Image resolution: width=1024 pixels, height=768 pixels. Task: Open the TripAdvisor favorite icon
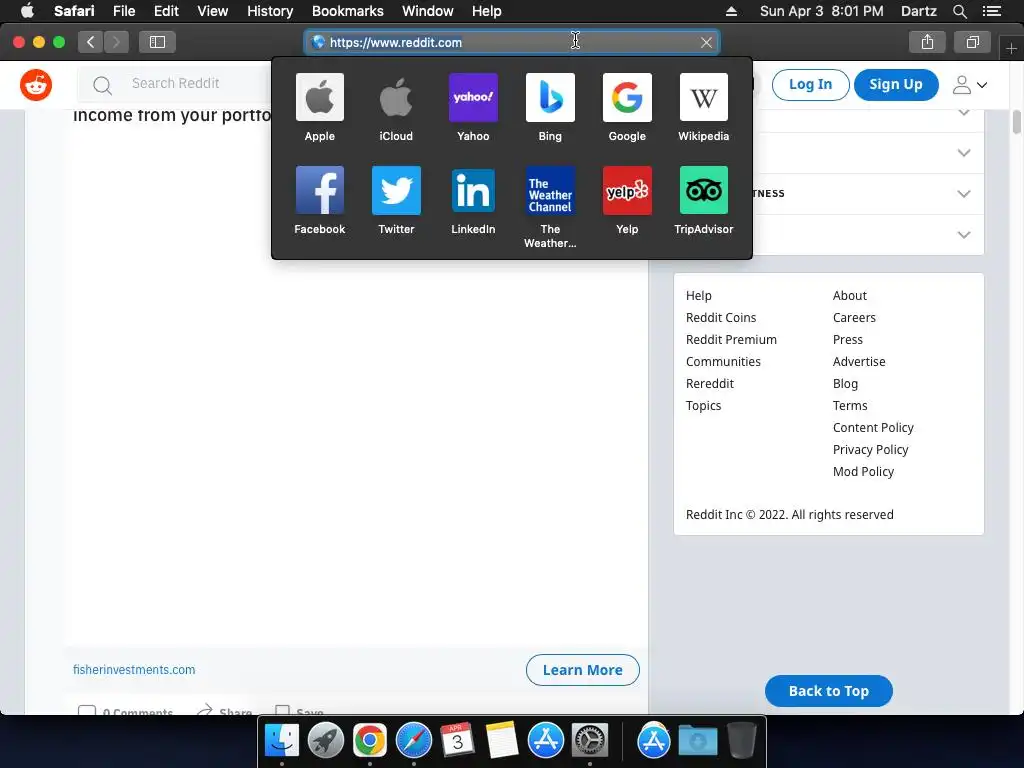click(x=703, y=190)
